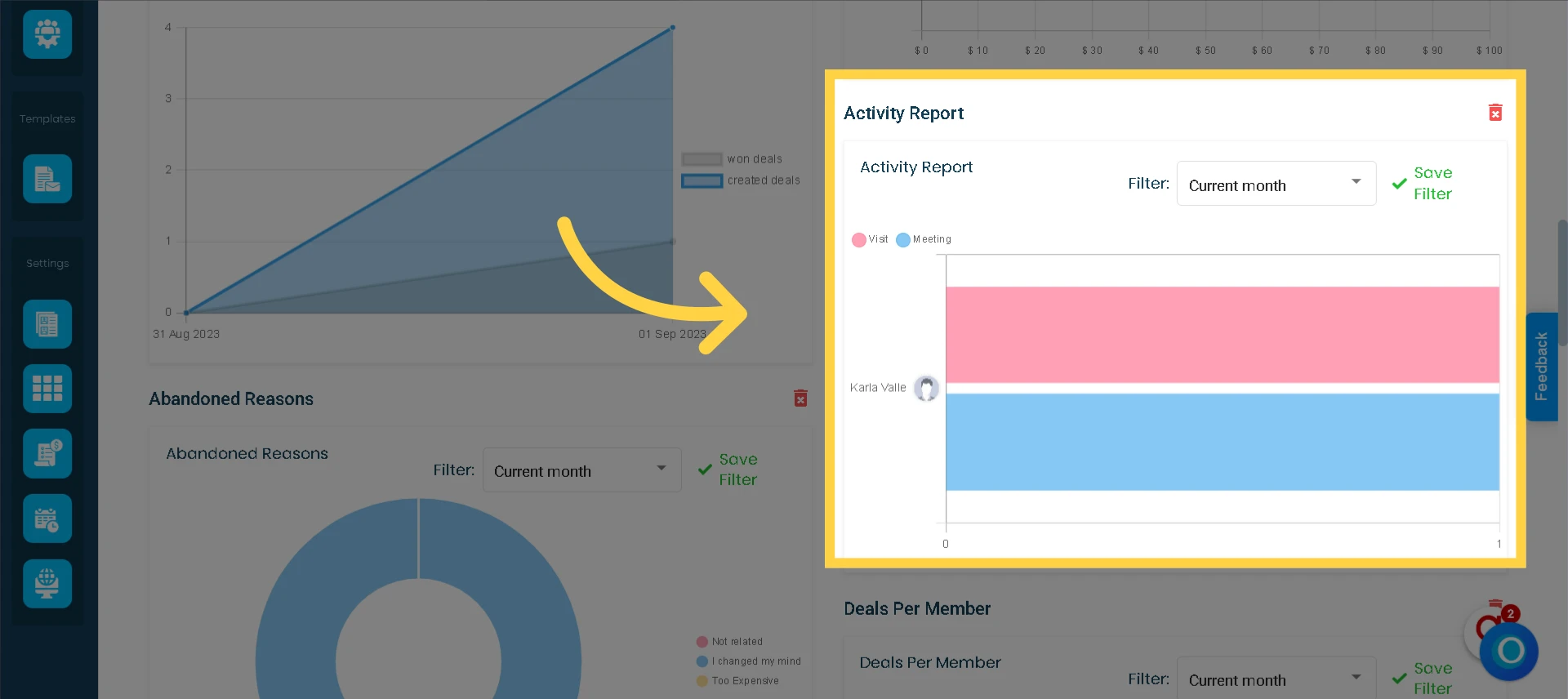1568x699 pixels.
Task: Click the bold Deals Per Member heading
Action: 917,608
